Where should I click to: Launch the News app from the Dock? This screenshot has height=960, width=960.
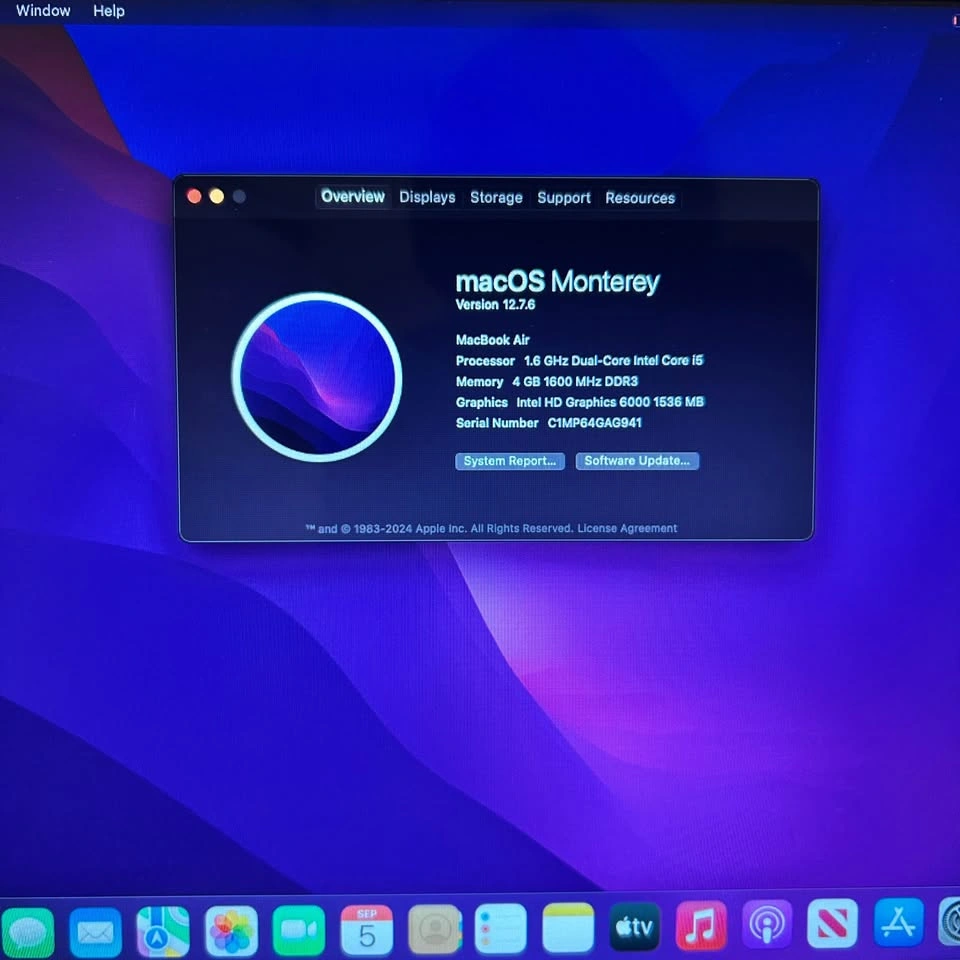point(833,923)
